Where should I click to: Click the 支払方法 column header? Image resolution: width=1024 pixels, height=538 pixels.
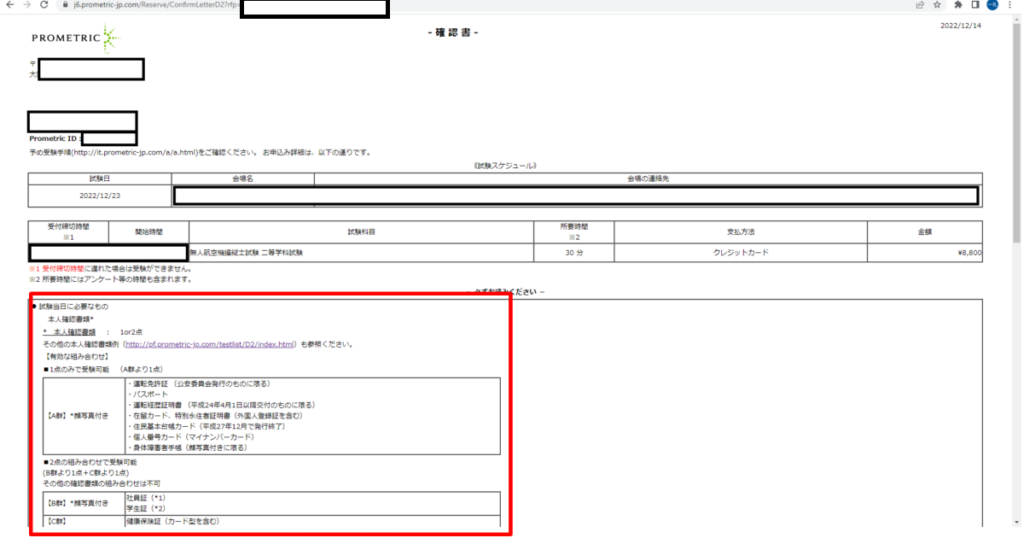coord(741,232)
